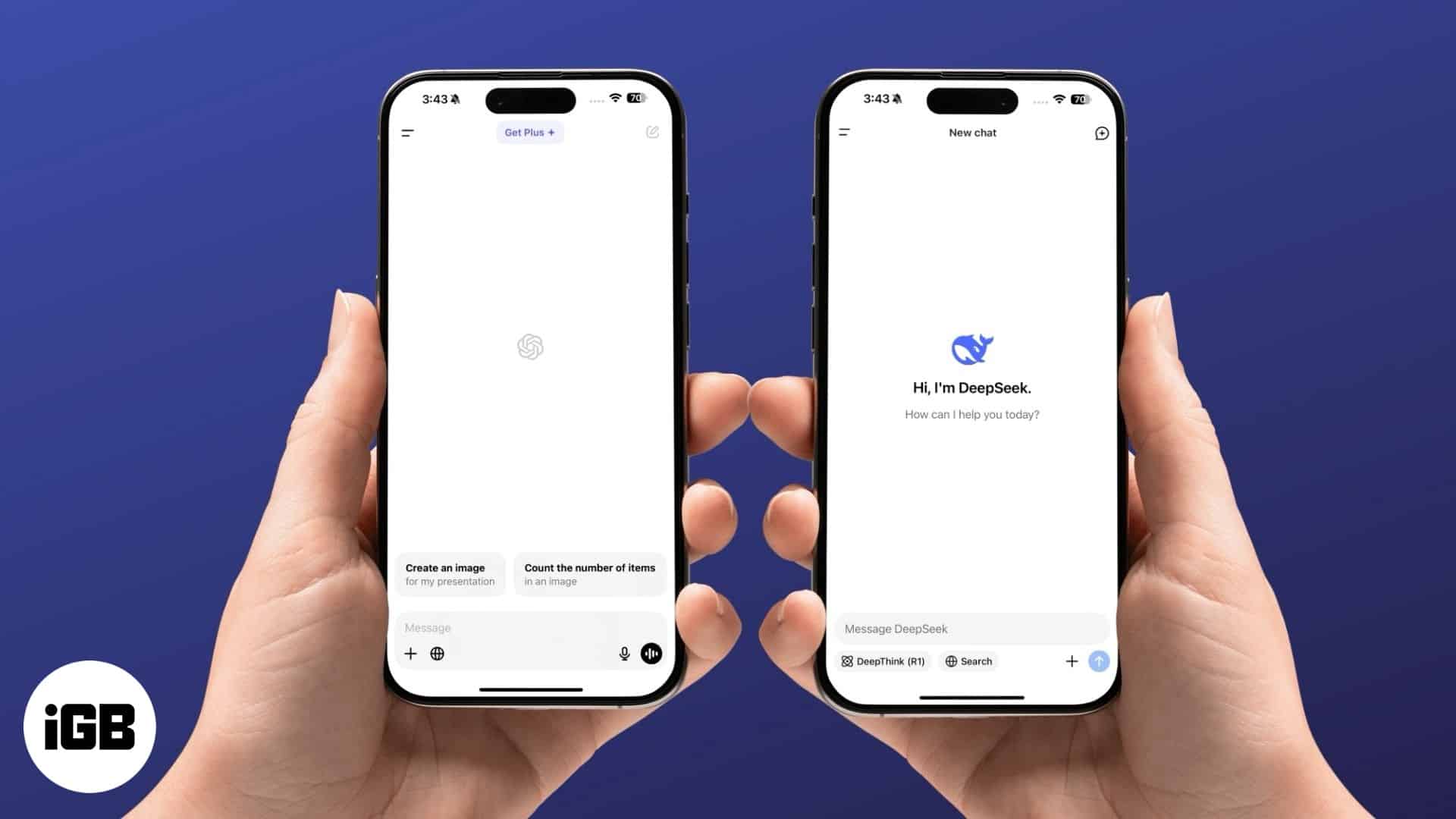1456x819 pixels.
Task: Tap the ChatGPT logo icon
Action: tap(530, 347)
